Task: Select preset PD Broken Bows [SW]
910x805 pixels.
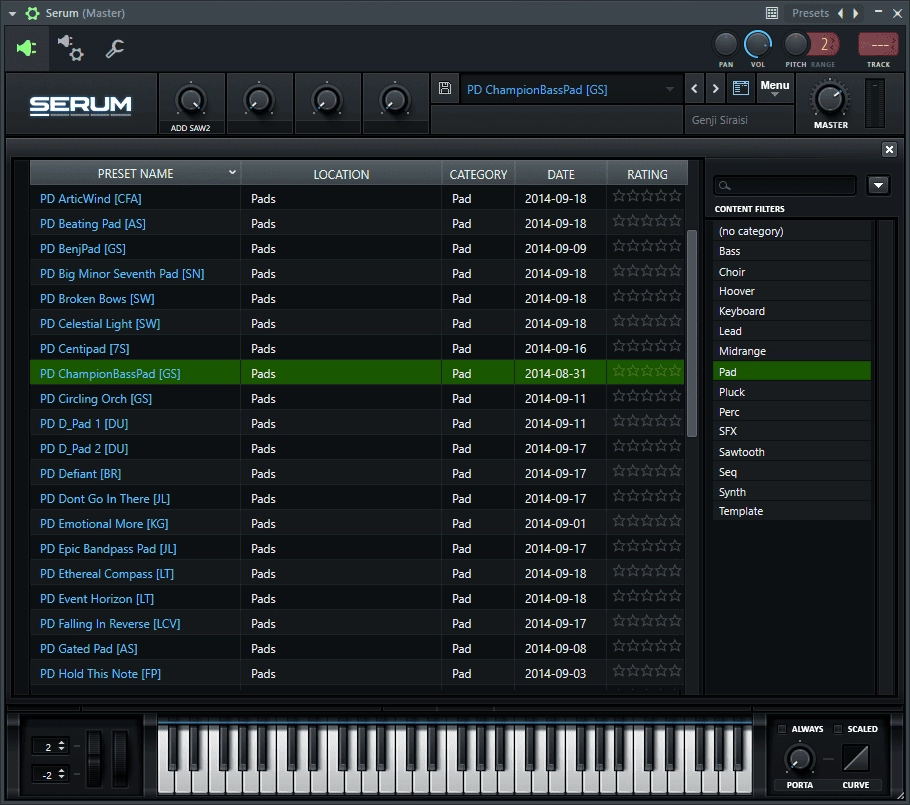Action: 357,298
